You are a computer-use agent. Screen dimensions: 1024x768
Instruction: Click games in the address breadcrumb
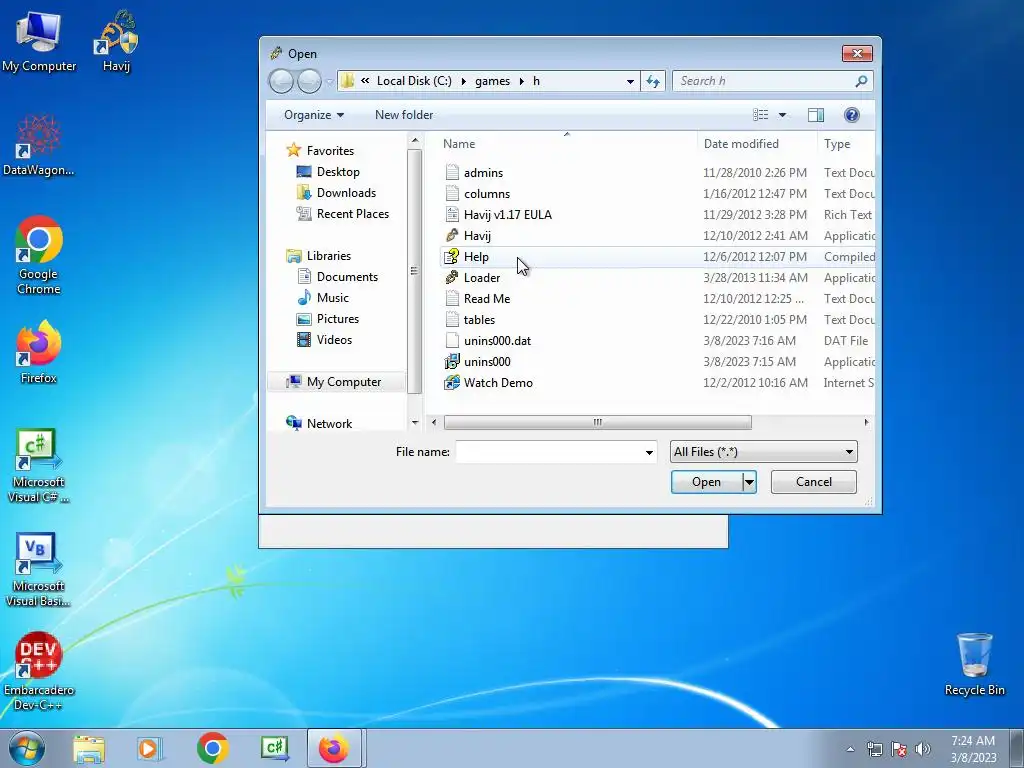tap(492, 81)
